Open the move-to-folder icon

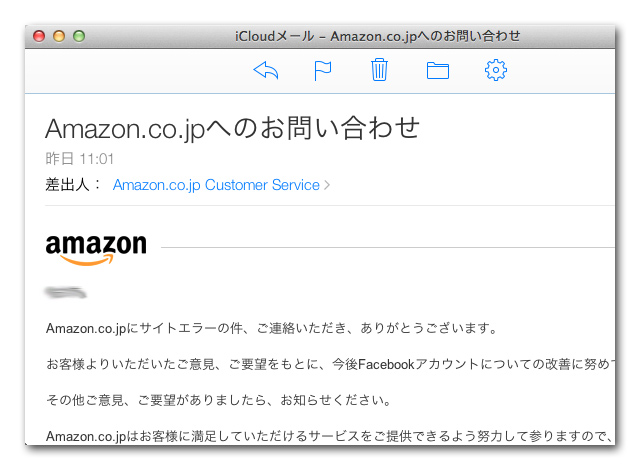click(x=437, y=70)
